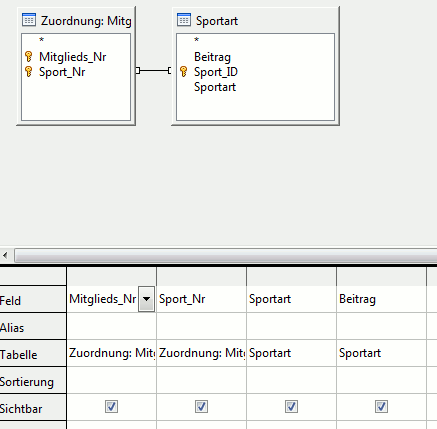Select the Feld row header
This screenshot has width=437, height=429.
coord(33,300)
